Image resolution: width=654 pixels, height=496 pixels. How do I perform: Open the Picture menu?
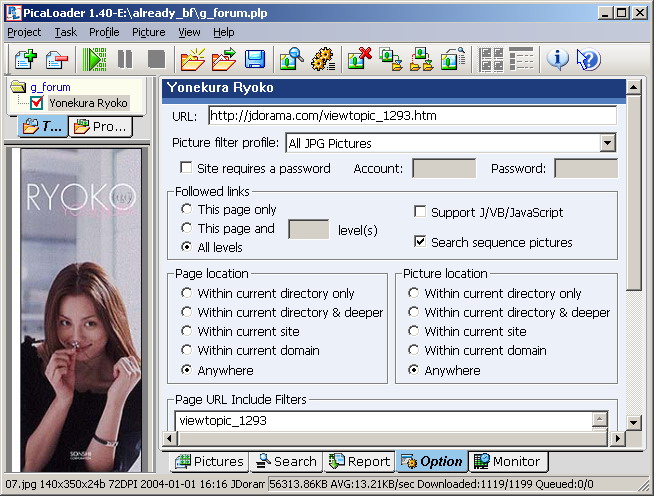pyautogui.click(x=148, y=32)
